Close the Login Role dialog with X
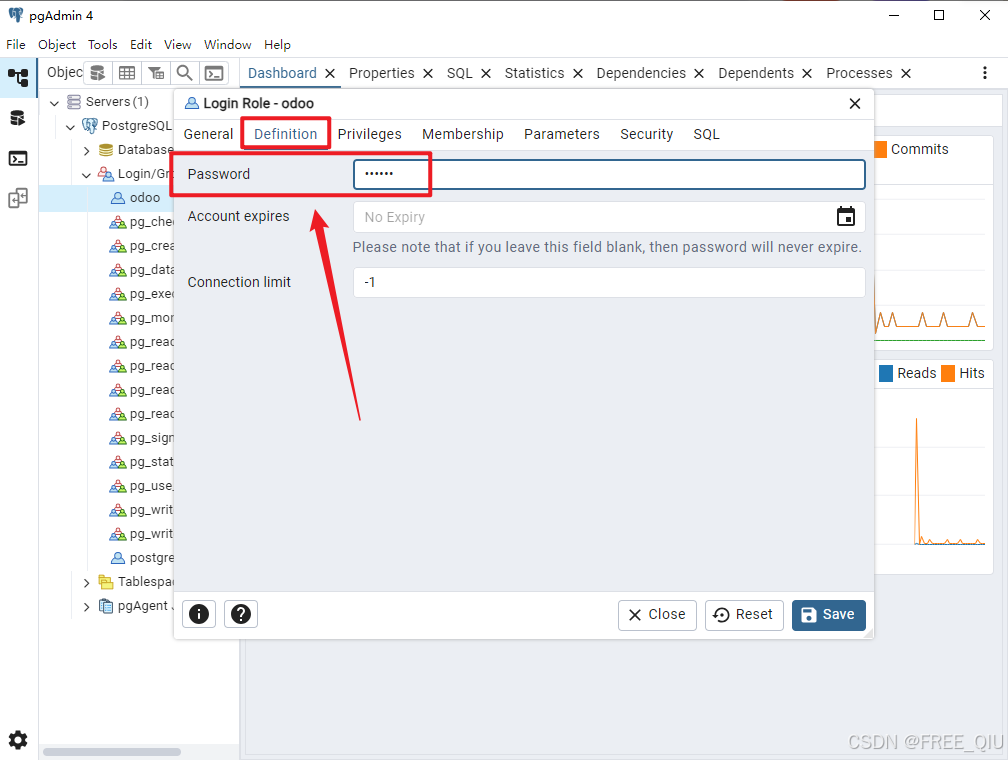The image size is (1008, 760). coord(855,104)
